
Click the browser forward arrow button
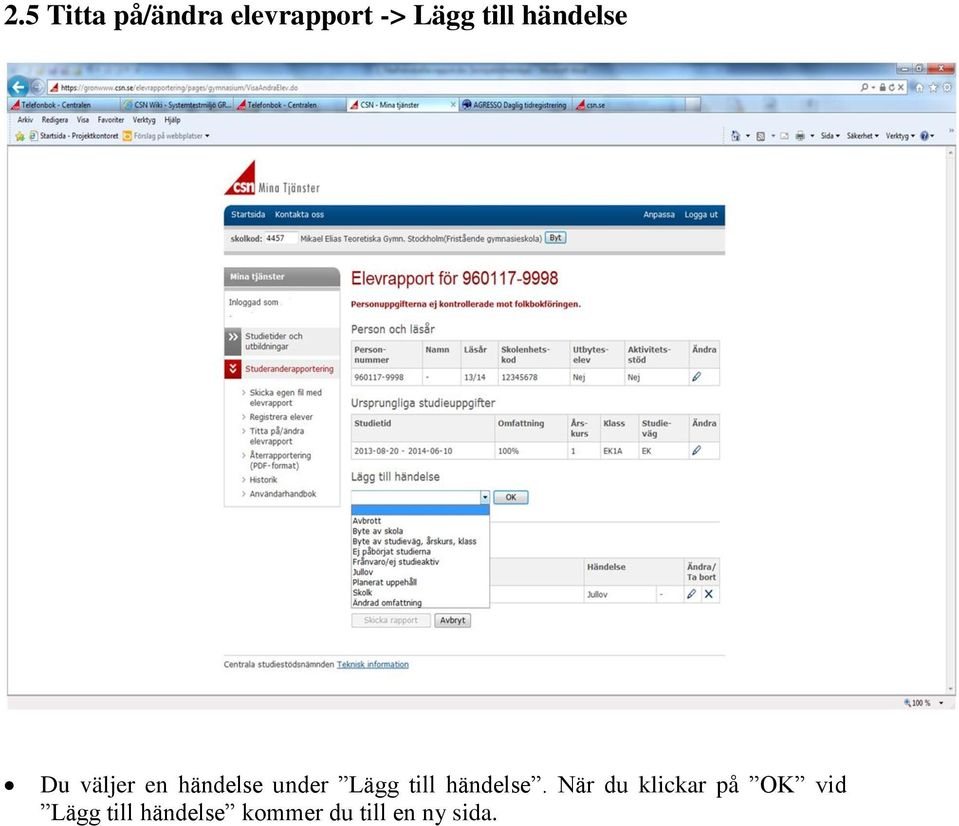37,87
